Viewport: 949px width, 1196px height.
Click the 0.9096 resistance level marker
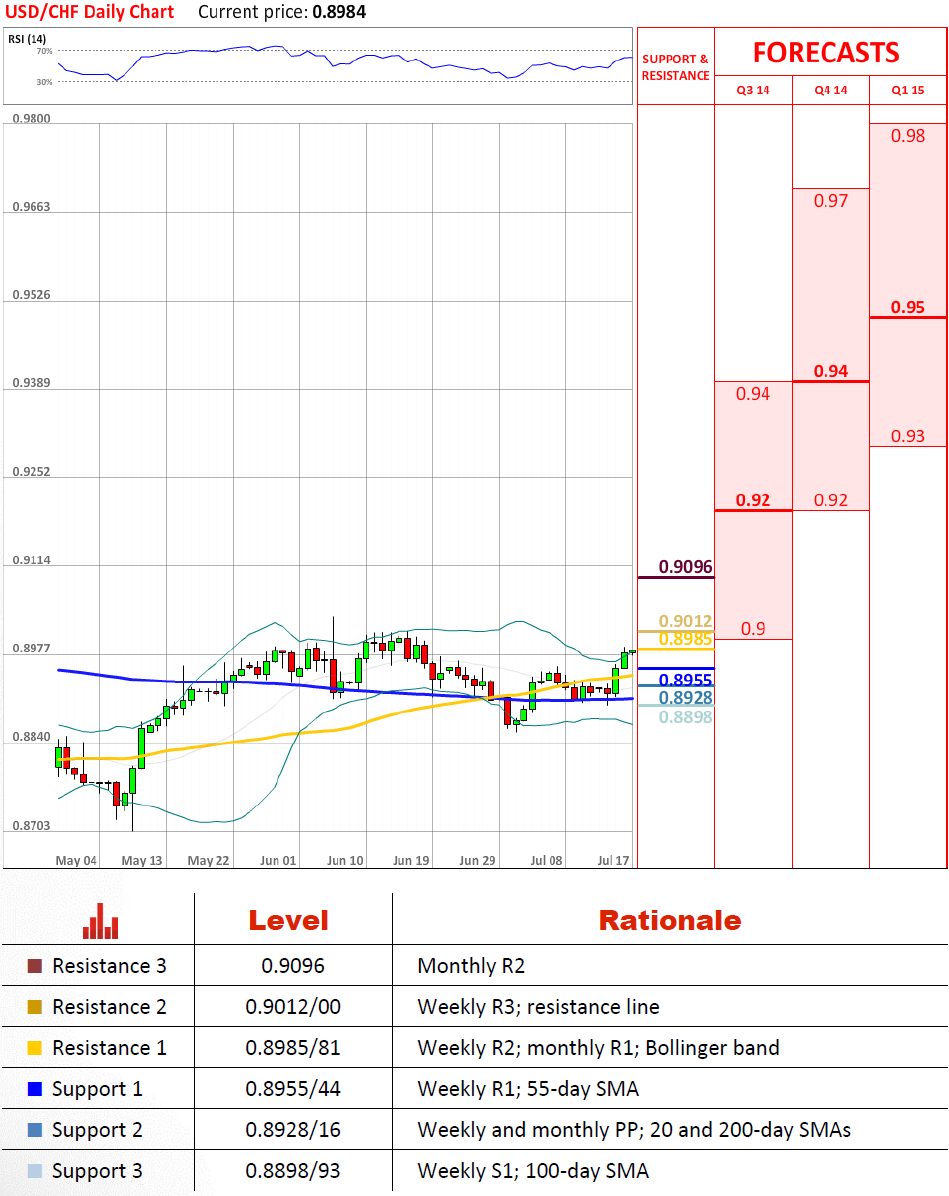[x=685, y=567]
